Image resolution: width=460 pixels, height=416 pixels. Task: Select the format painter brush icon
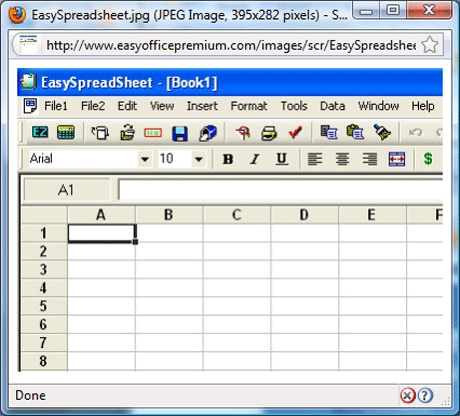[382, 132]
